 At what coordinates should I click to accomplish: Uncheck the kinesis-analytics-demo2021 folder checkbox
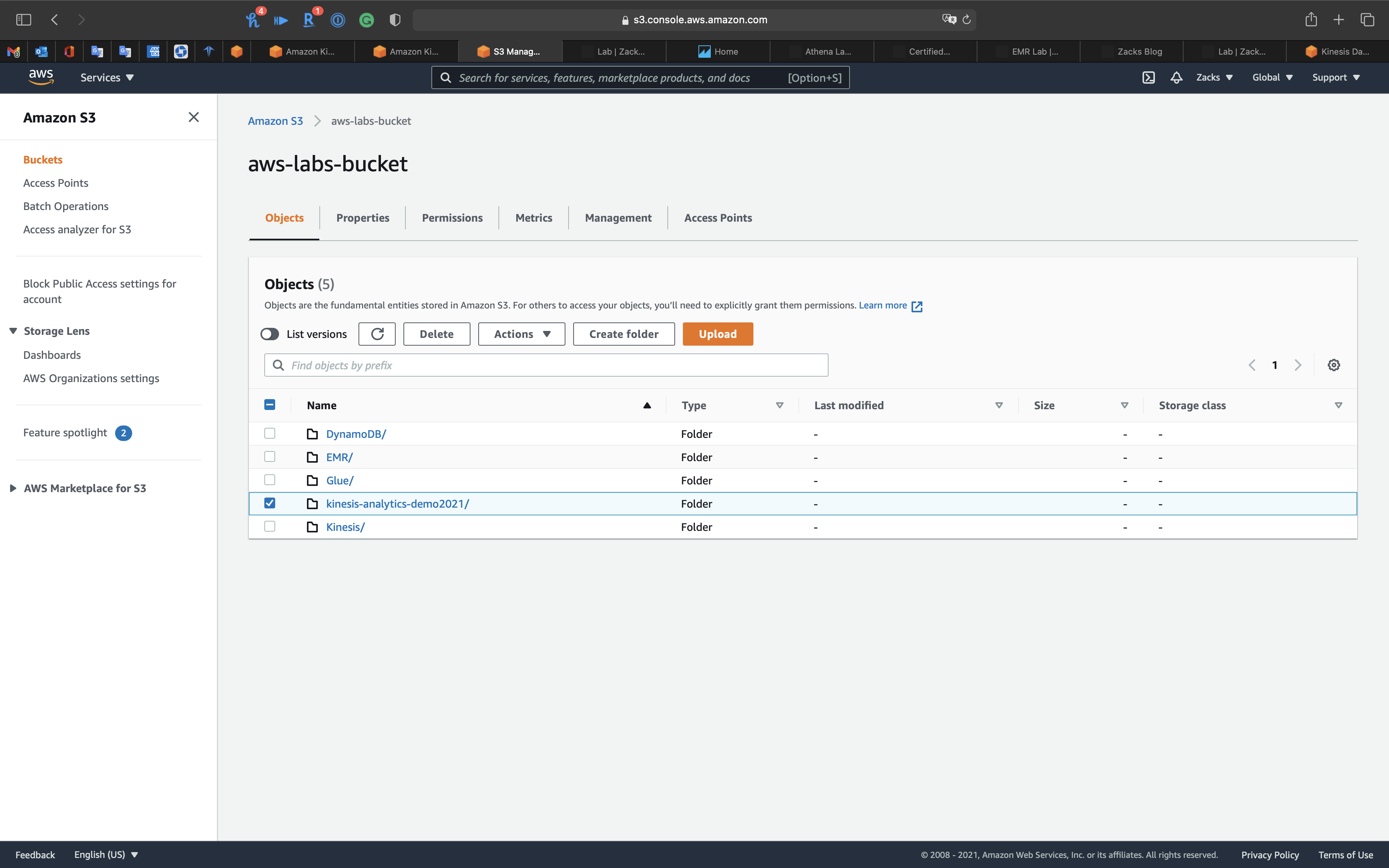coord(270,503)
